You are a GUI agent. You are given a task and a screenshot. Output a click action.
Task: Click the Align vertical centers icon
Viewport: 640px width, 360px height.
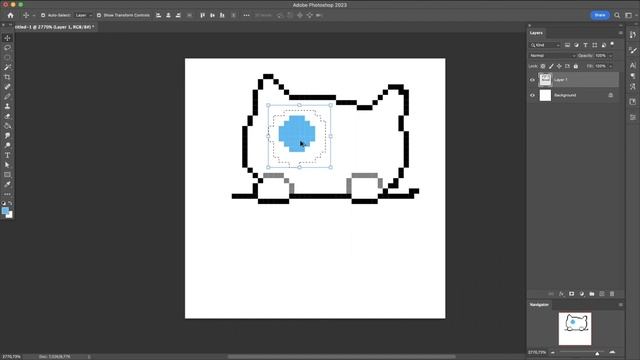212,15
